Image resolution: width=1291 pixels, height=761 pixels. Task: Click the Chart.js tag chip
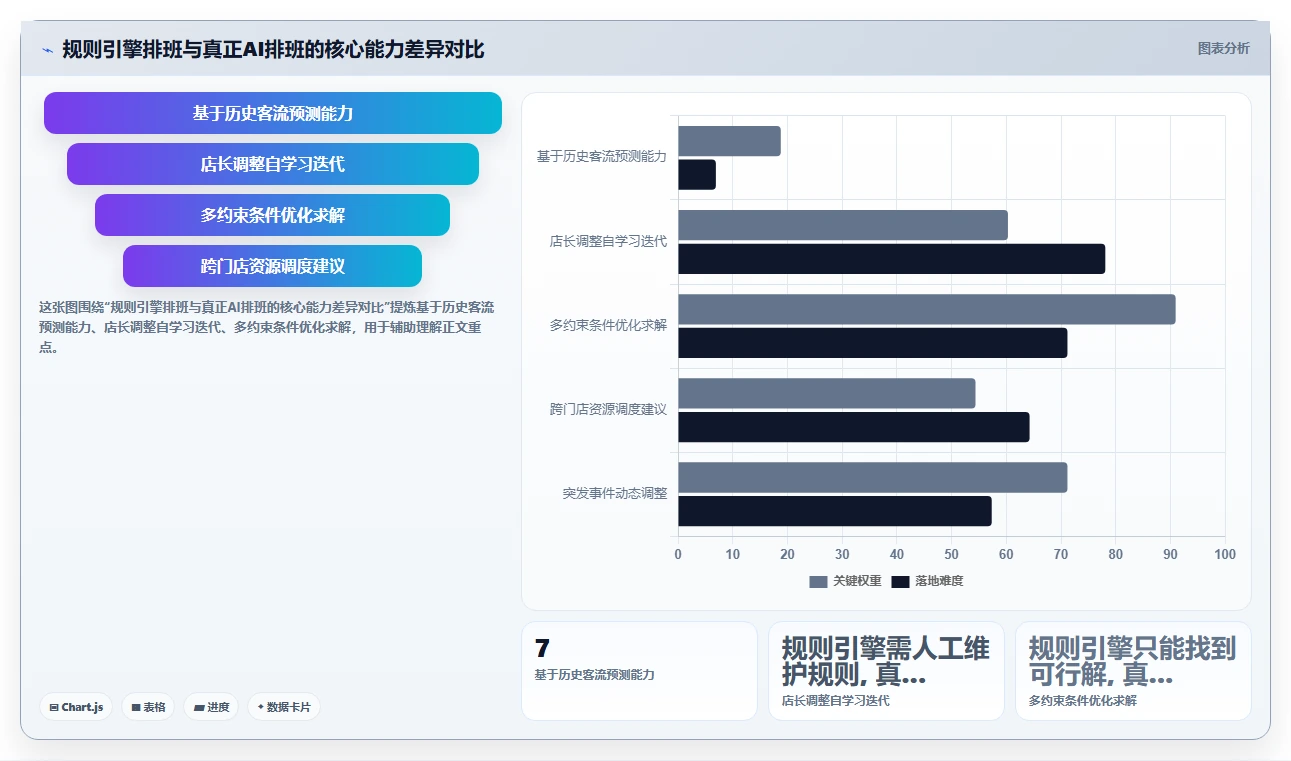(x=76, y=707)
